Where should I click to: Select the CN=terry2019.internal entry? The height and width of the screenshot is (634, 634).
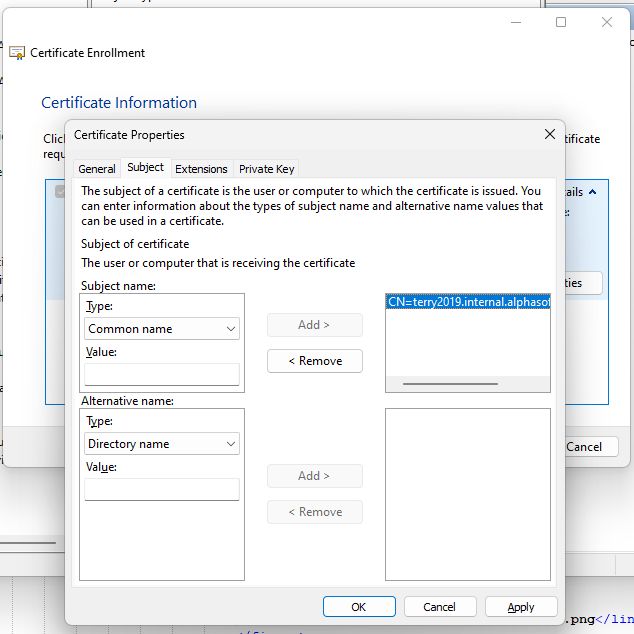(468, 302)
